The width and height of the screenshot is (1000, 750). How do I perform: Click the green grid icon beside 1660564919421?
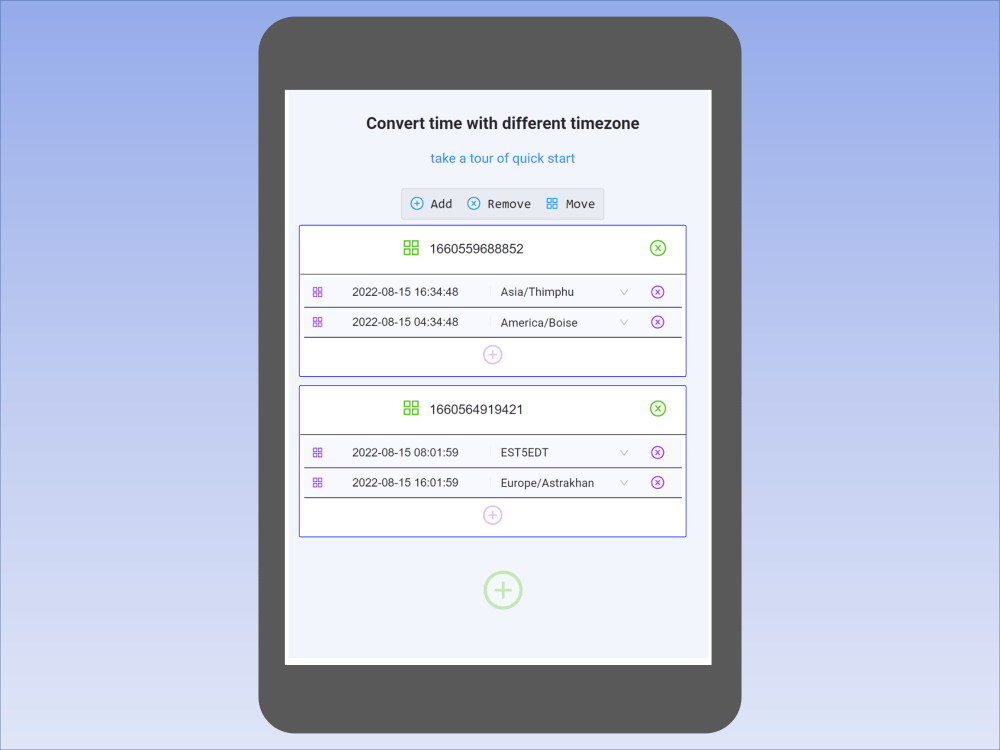[411, 408]
